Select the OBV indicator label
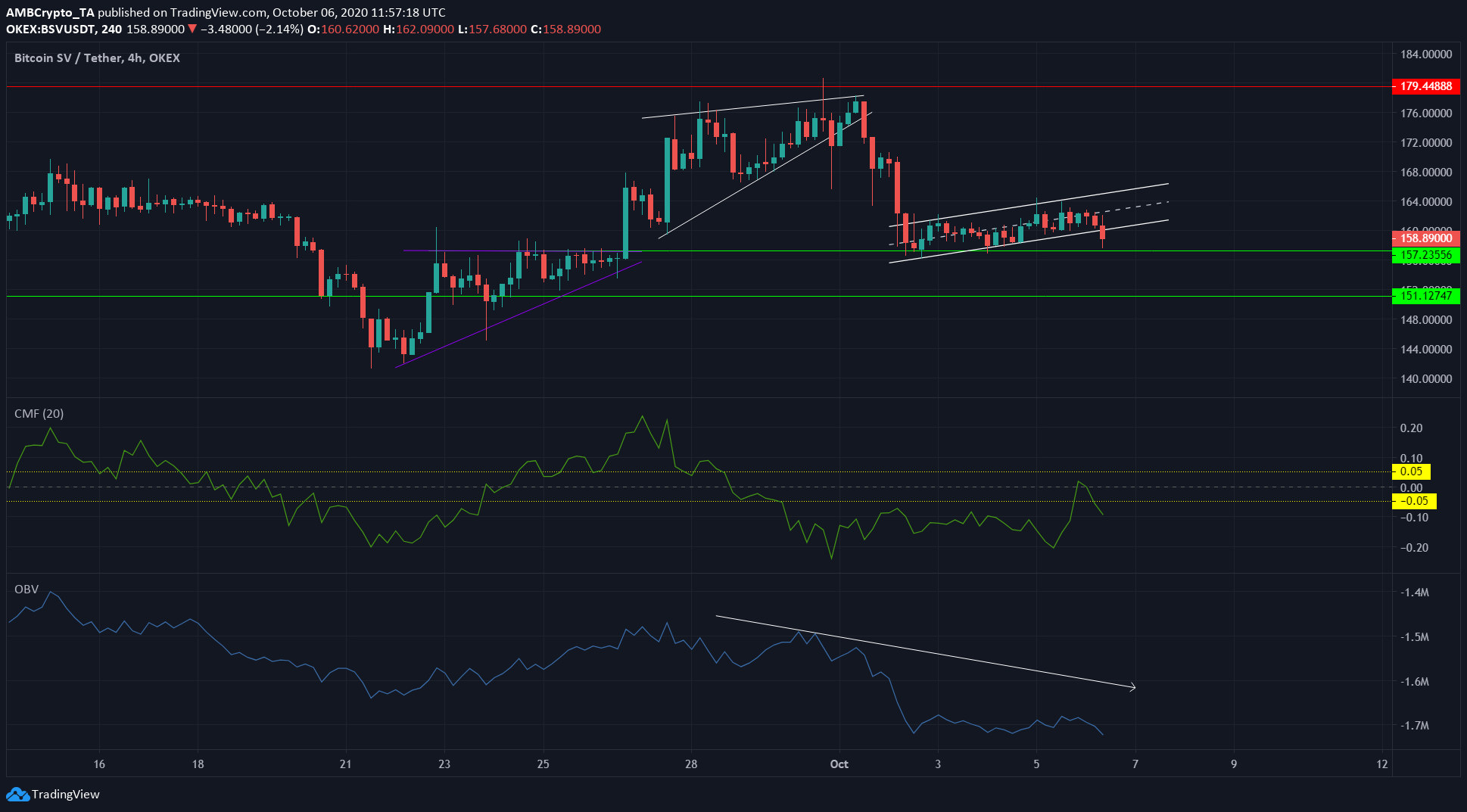1467x812 pixels. [x=26, y=589]
